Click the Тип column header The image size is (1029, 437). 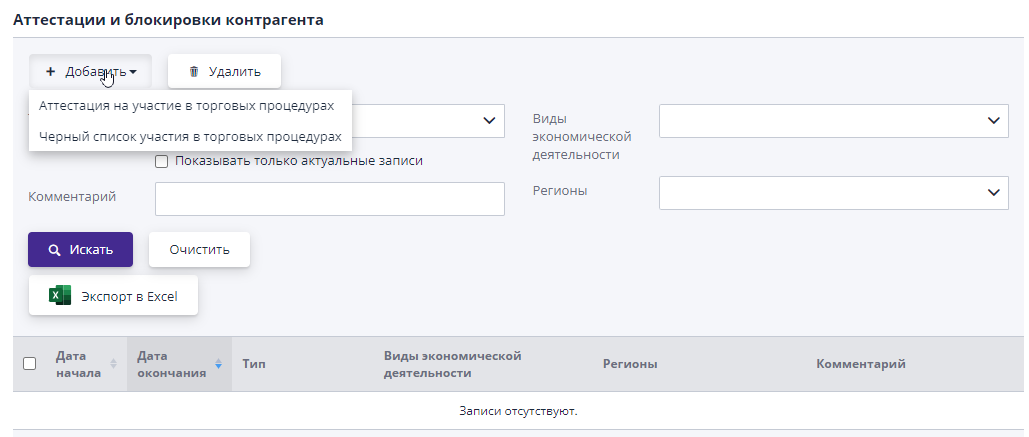253,364
